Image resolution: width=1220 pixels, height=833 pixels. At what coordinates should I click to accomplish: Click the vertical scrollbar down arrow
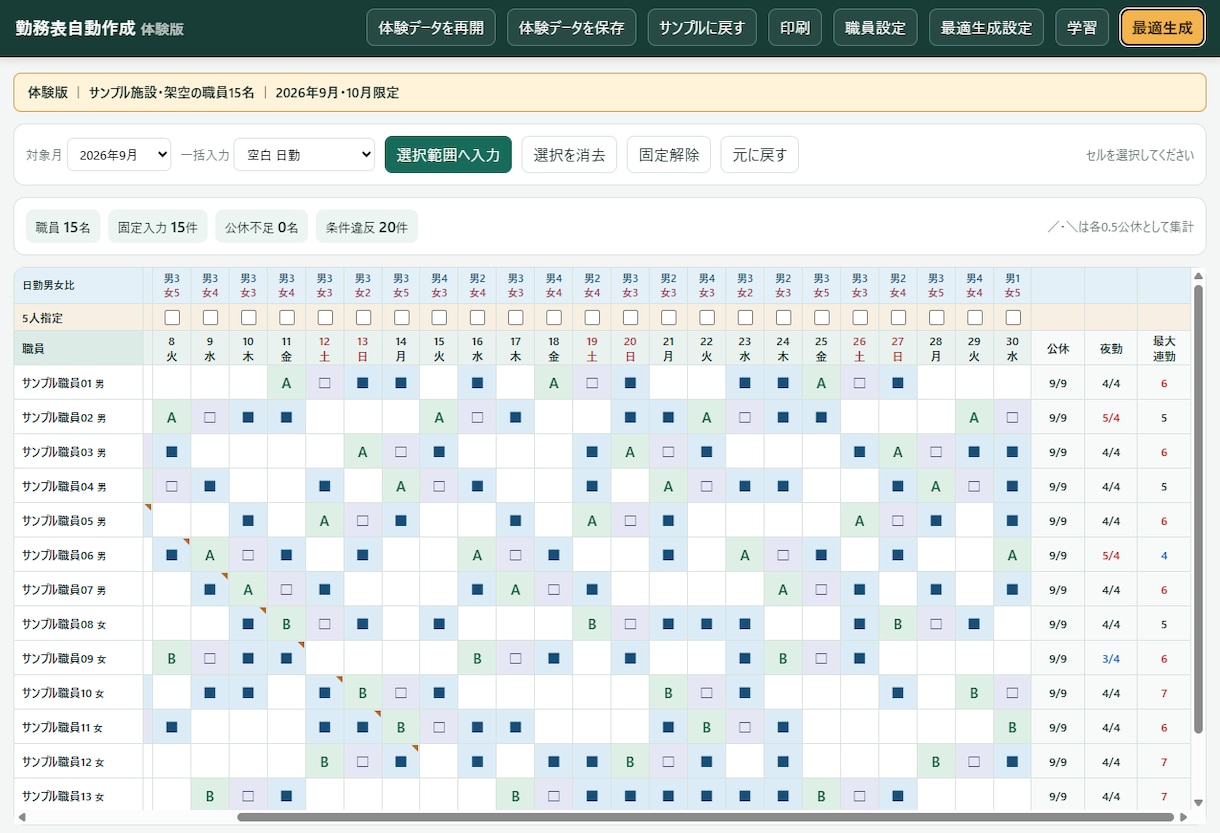pos(1198,802)
